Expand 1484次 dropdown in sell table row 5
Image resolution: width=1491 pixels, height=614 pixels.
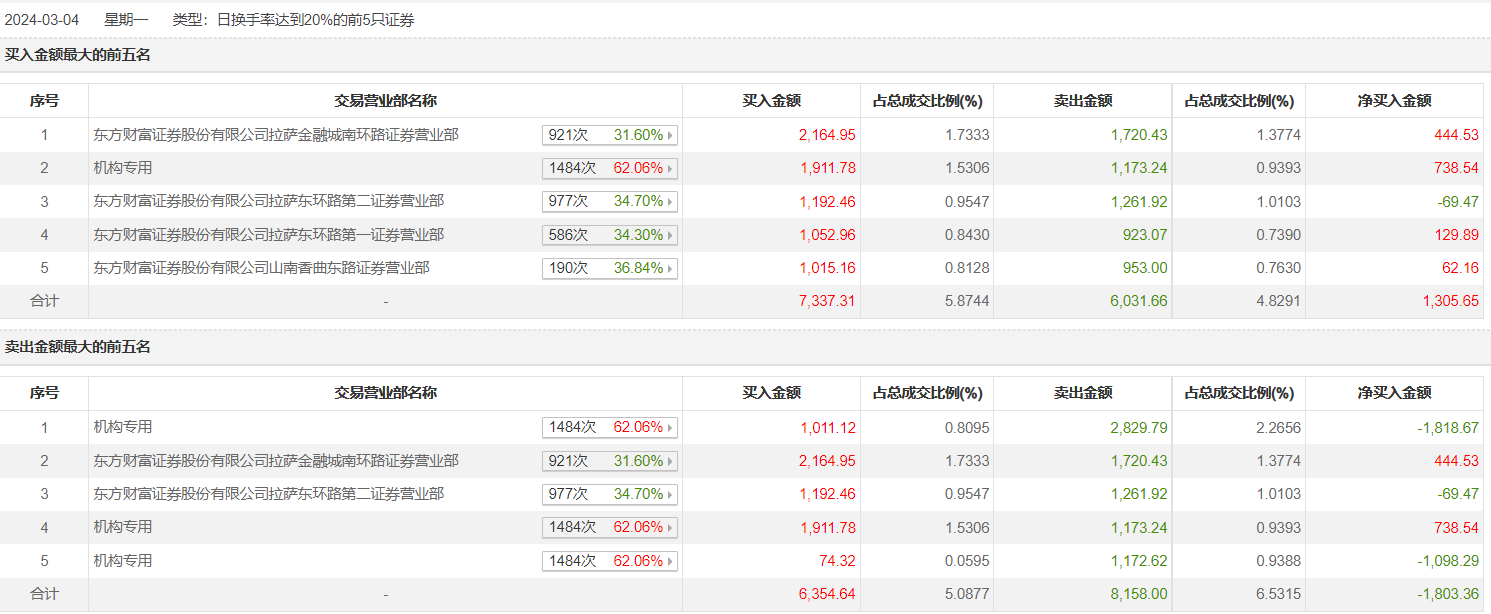coord(670,561)
